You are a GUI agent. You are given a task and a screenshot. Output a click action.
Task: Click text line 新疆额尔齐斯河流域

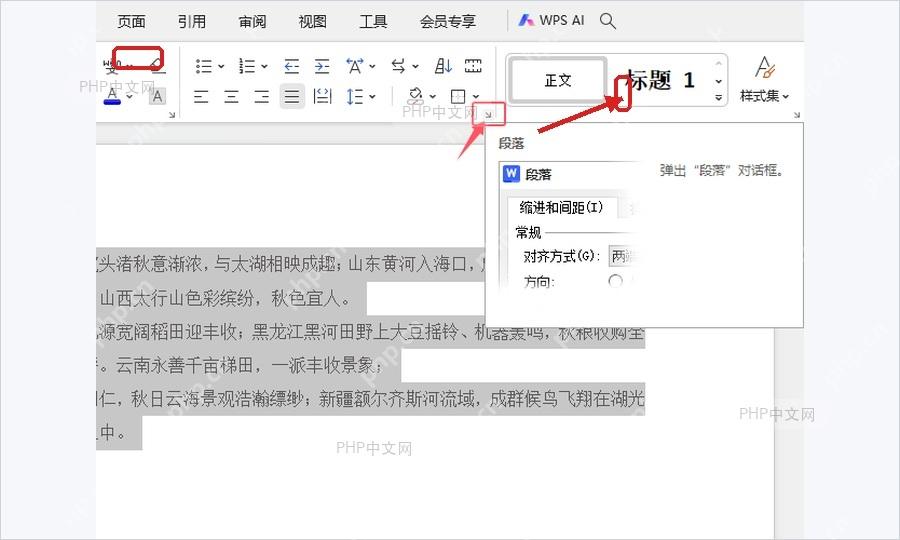[x=397, y=398]
